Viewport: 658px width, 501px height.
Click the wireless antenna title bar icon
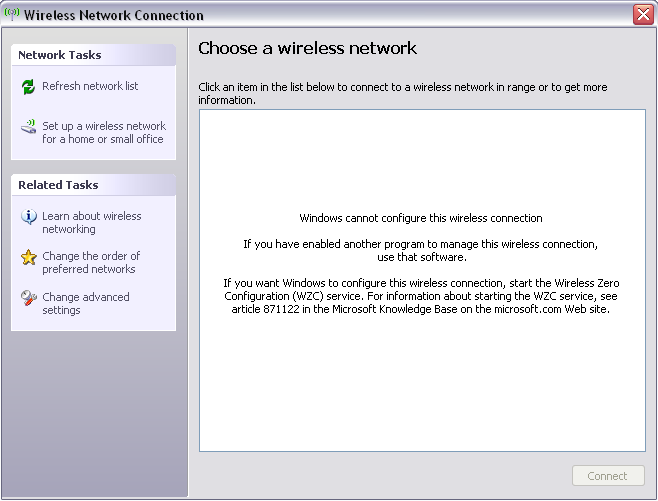pos(12,14)
